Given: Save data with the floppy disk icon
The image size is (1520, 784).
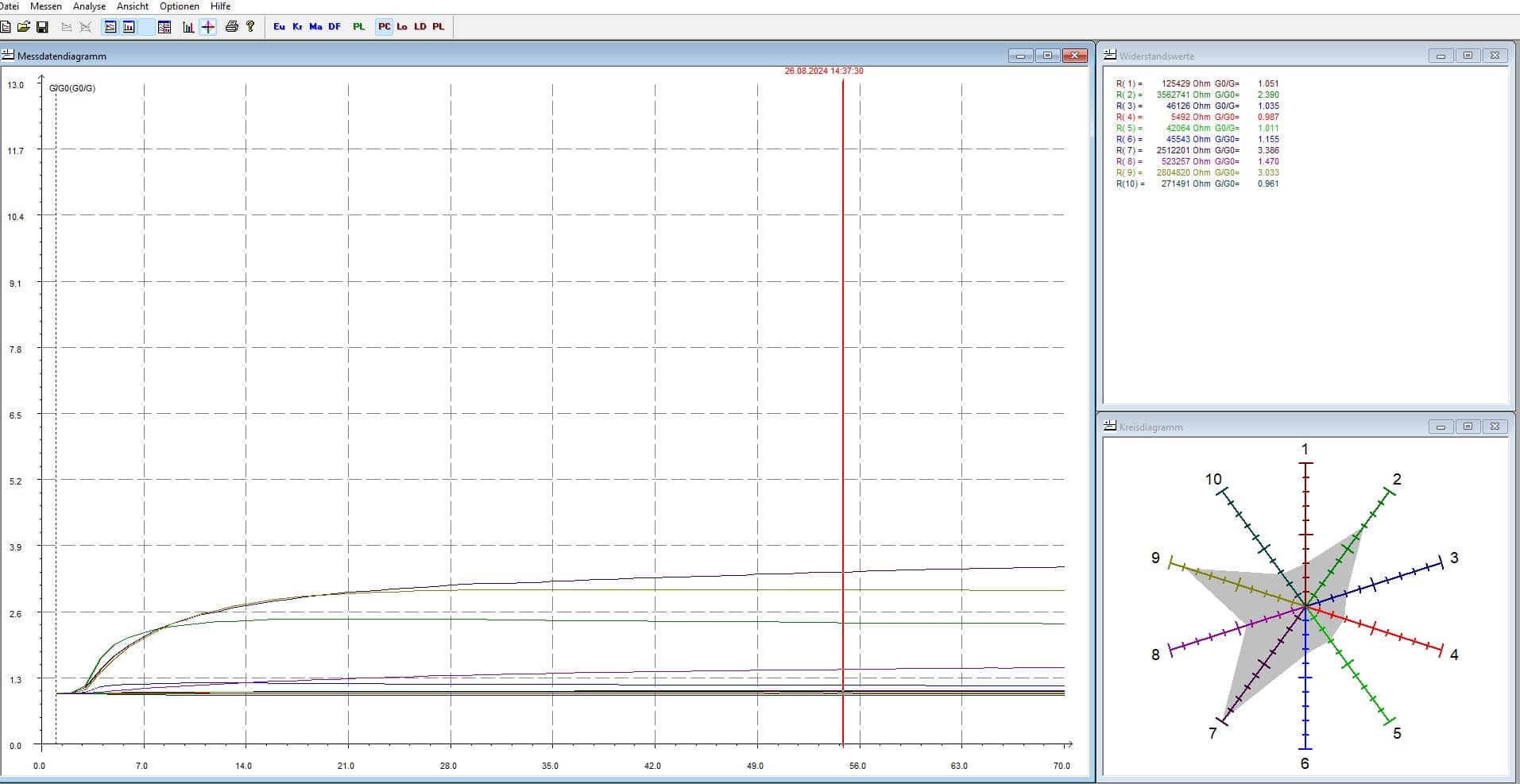Looking at the screenshot, I should pos(43,27).
